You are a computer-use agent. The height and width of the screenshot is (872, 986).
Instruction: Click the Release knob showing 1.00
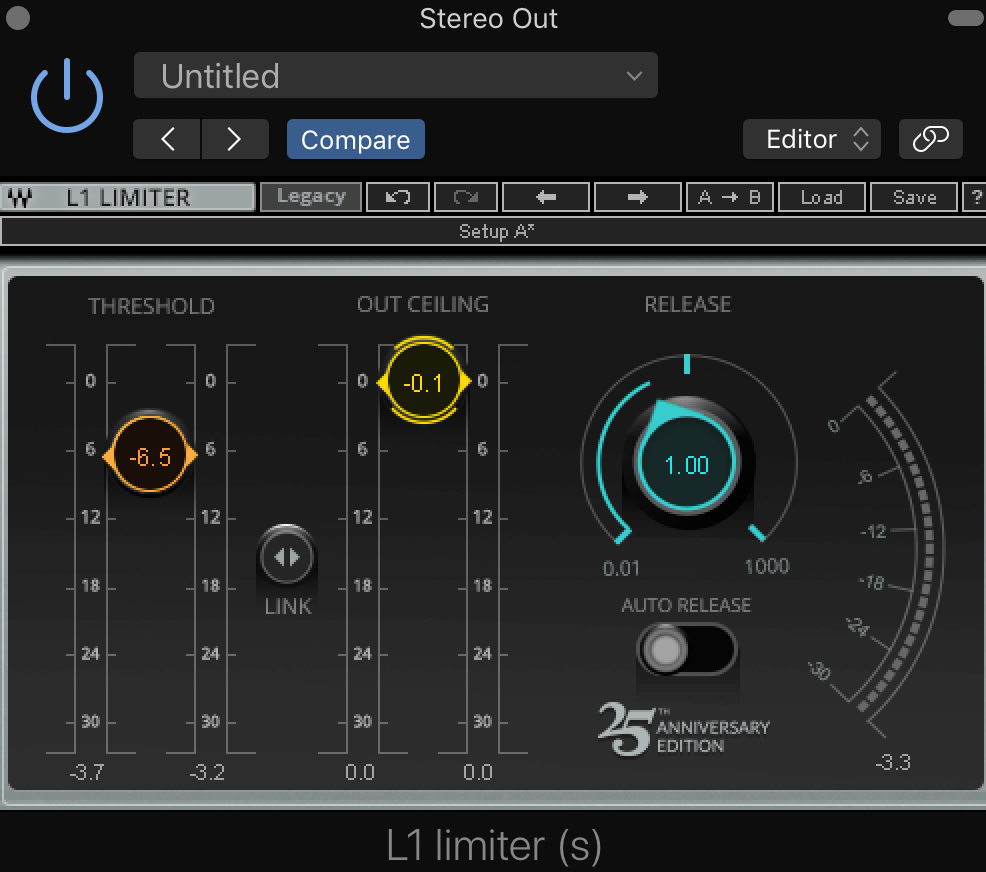click(687, 463)
